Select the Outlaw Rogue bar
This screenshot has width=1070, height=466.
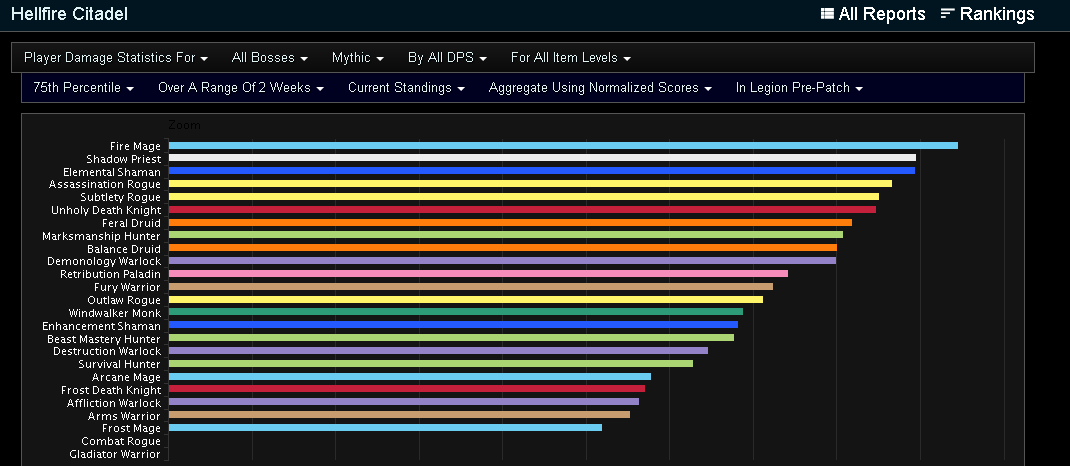coord(465,300)
